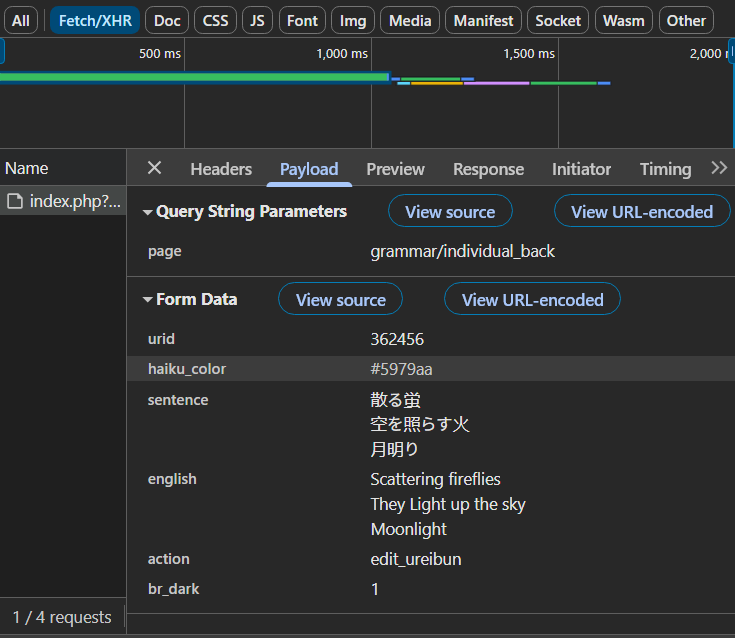Collapse the Form Data section
Screen dimensions: 735x638
pos(148,300)
